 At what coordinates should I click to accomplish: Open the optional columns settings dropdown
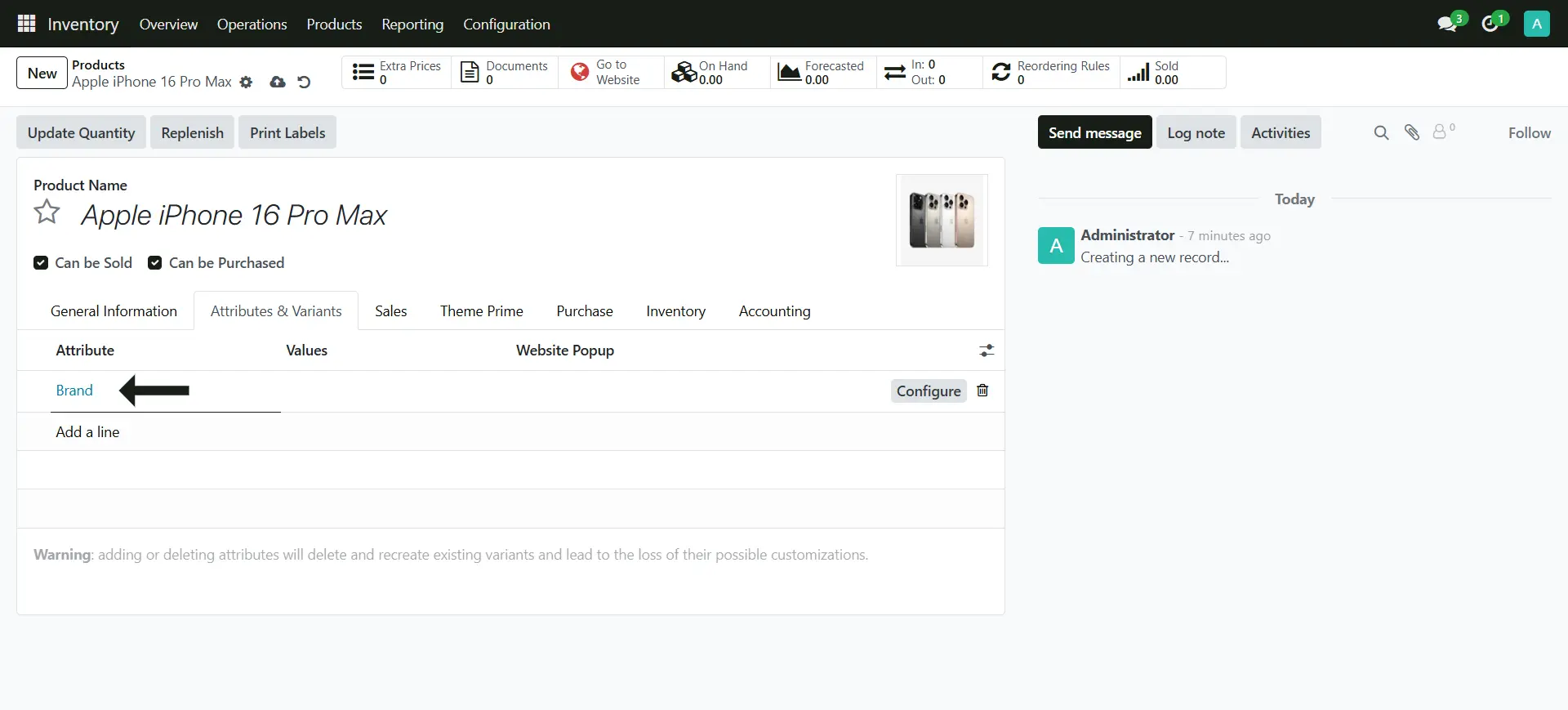pos(987,351)
